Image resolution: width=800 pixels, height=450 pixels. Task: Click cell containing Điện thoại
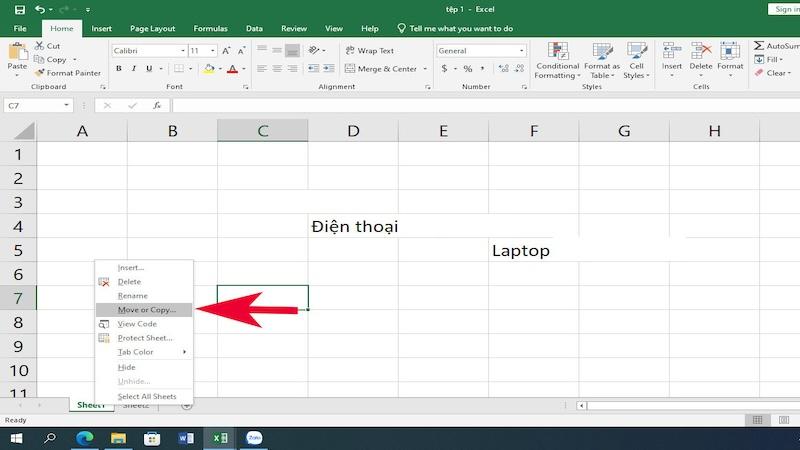(353, 226)
